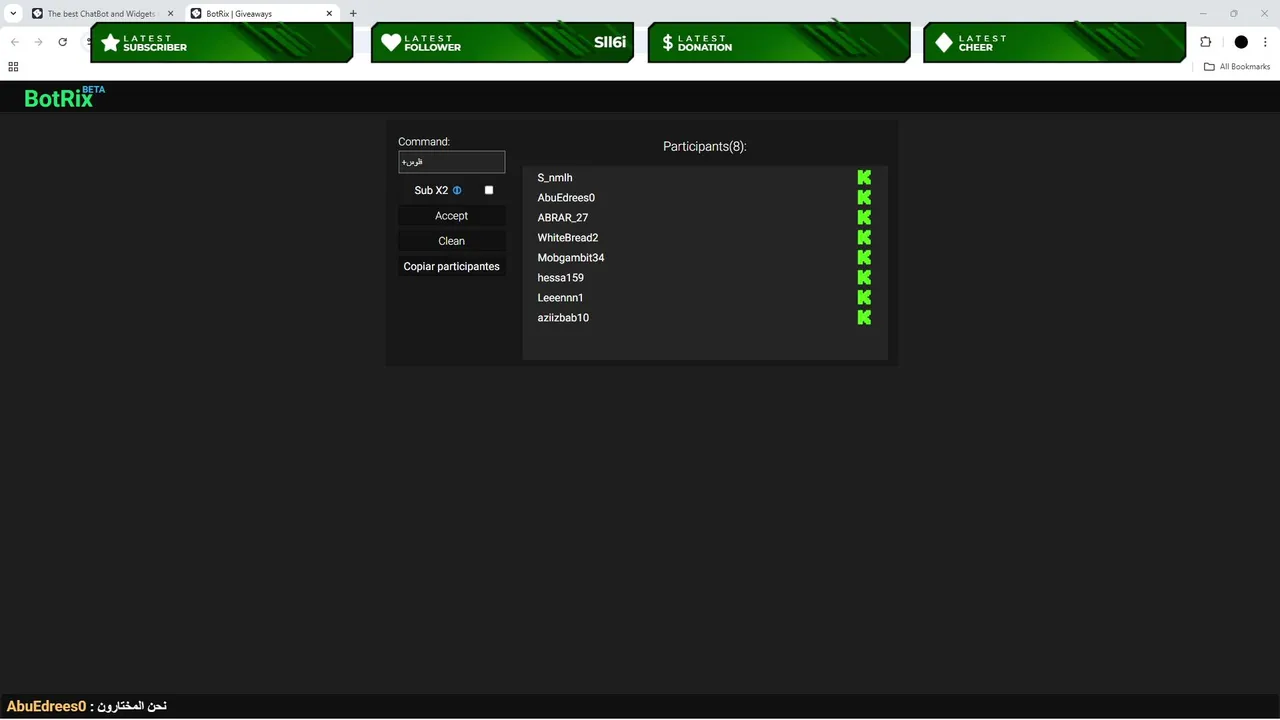Screen dimensions: 1280x720
Task: Open the tab search dropdown arrow
Action: [x=13, y=13]
